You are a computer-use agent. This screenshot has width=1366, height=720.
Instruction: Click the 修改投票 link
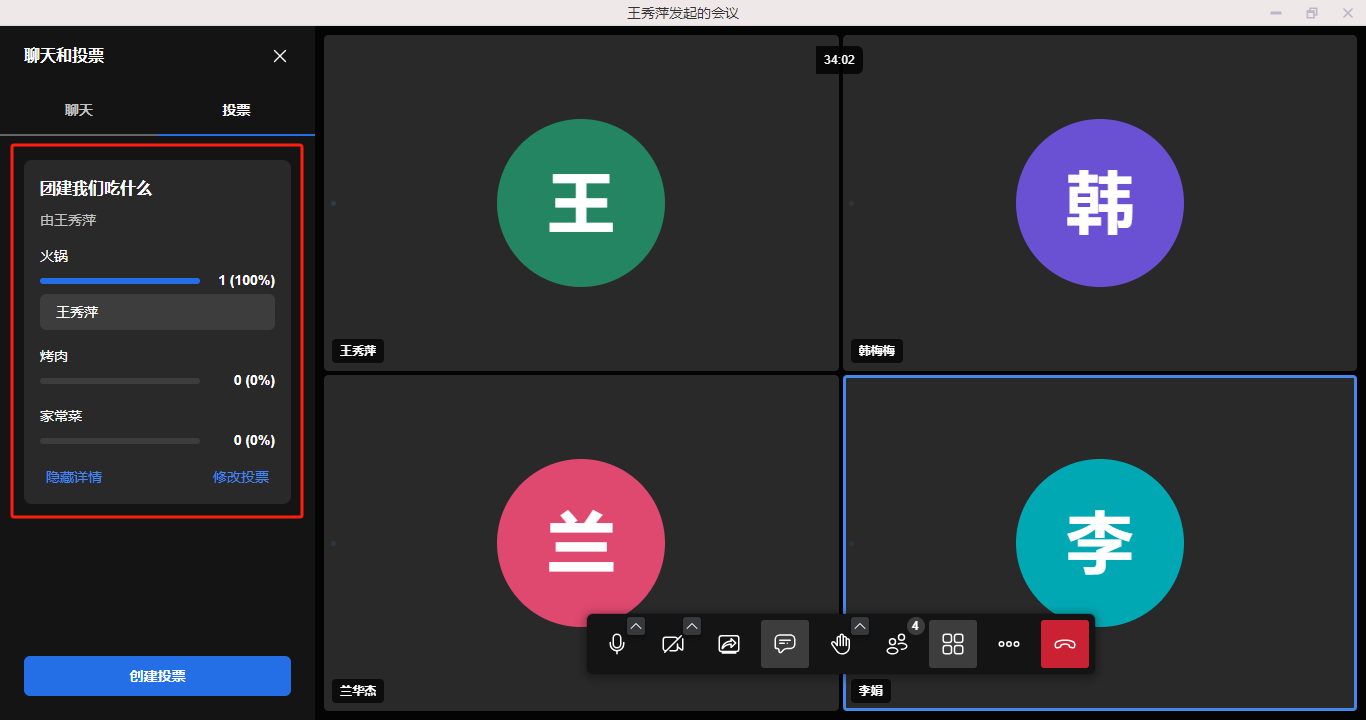pyautogui.click(x=241, y=477)
